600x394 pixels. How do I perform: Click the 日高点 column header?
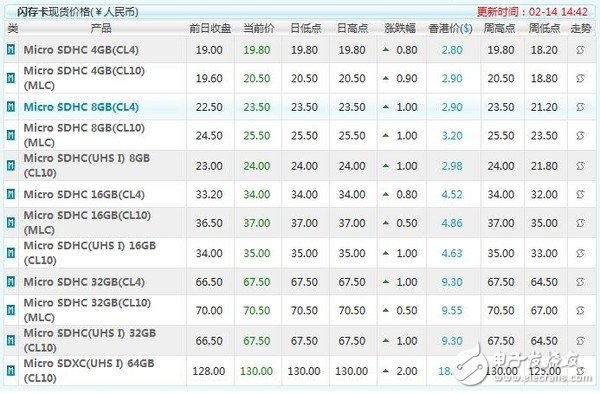click(352, 28)
